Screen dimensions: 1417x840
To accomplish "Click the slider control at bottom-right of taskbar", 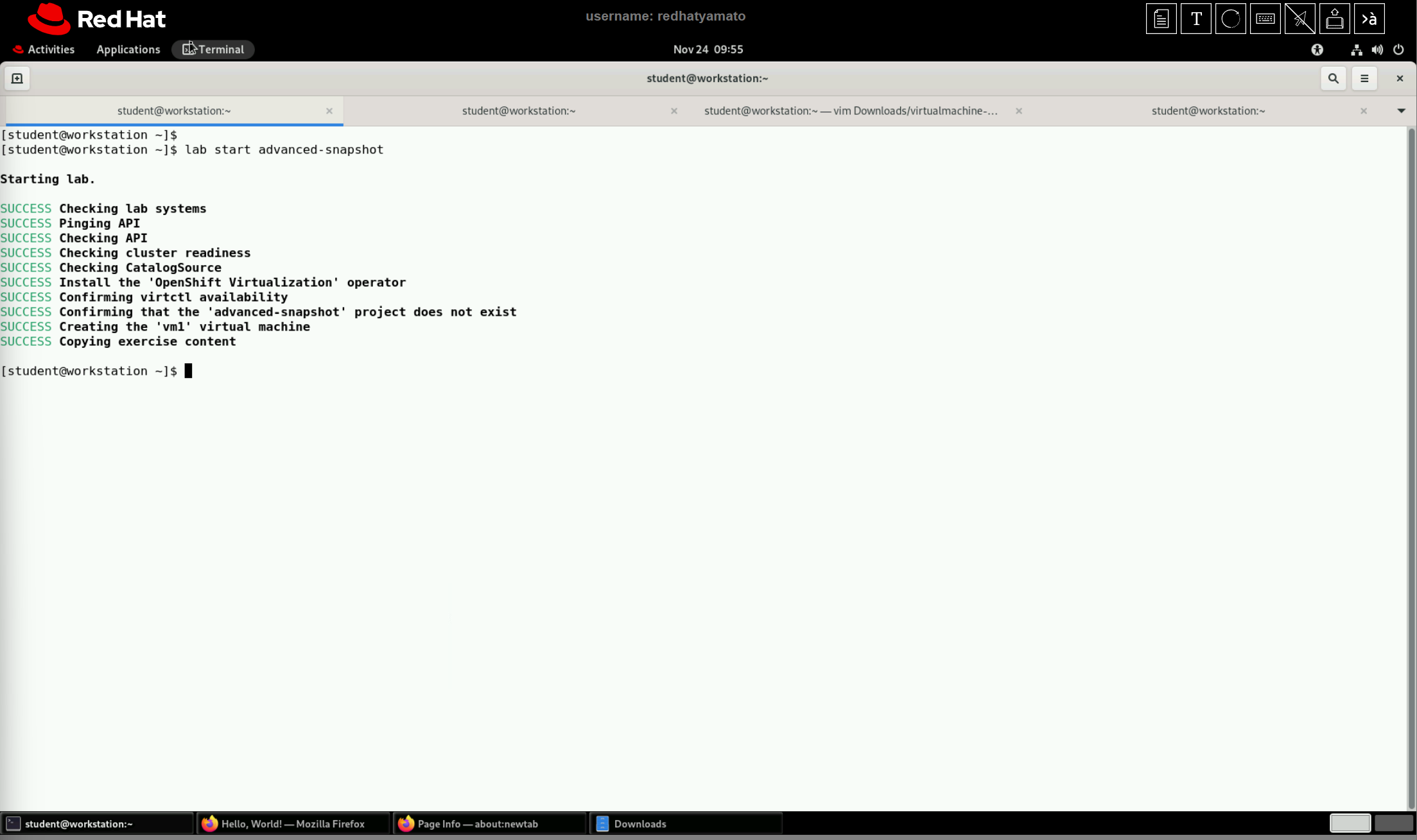I will click(x=1350, y=823).
